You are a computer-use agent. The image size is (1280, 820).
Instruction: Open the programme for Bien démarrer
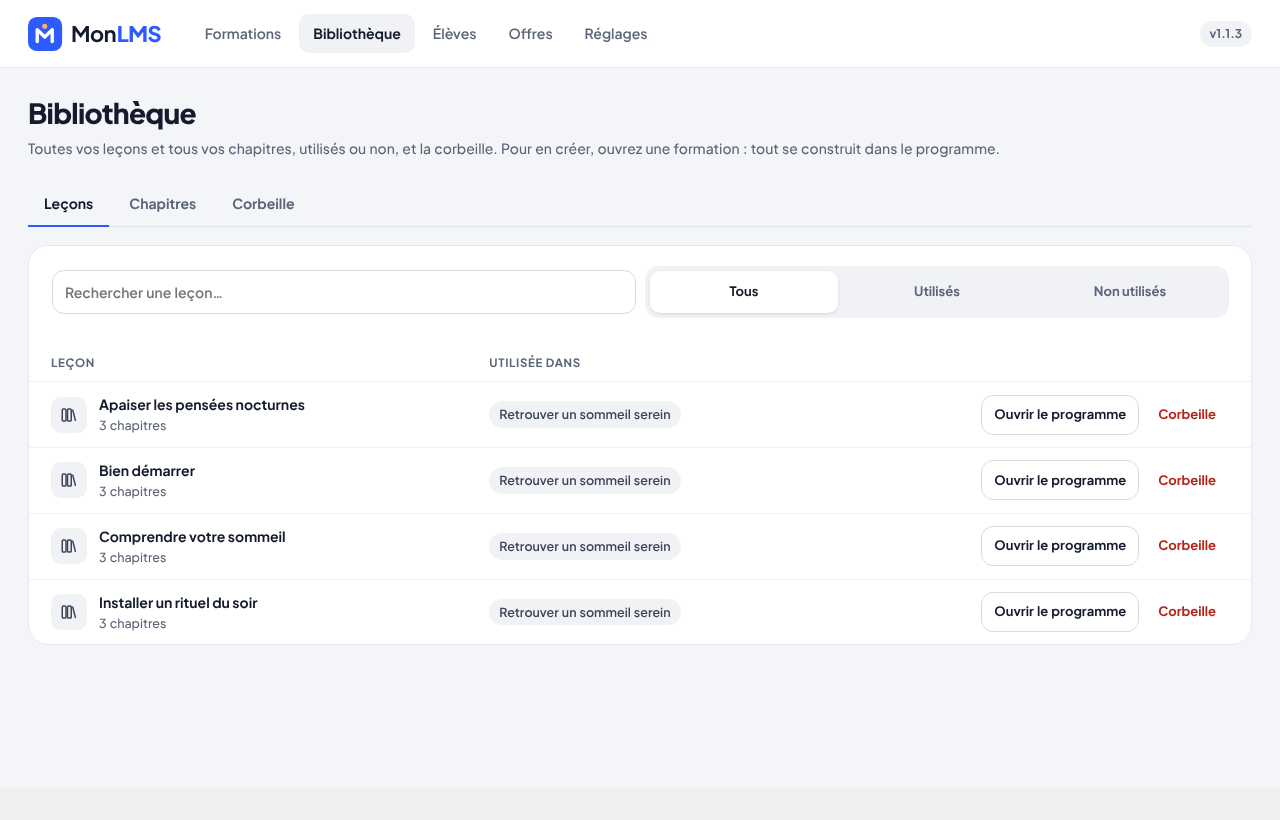coord(1060,480)
